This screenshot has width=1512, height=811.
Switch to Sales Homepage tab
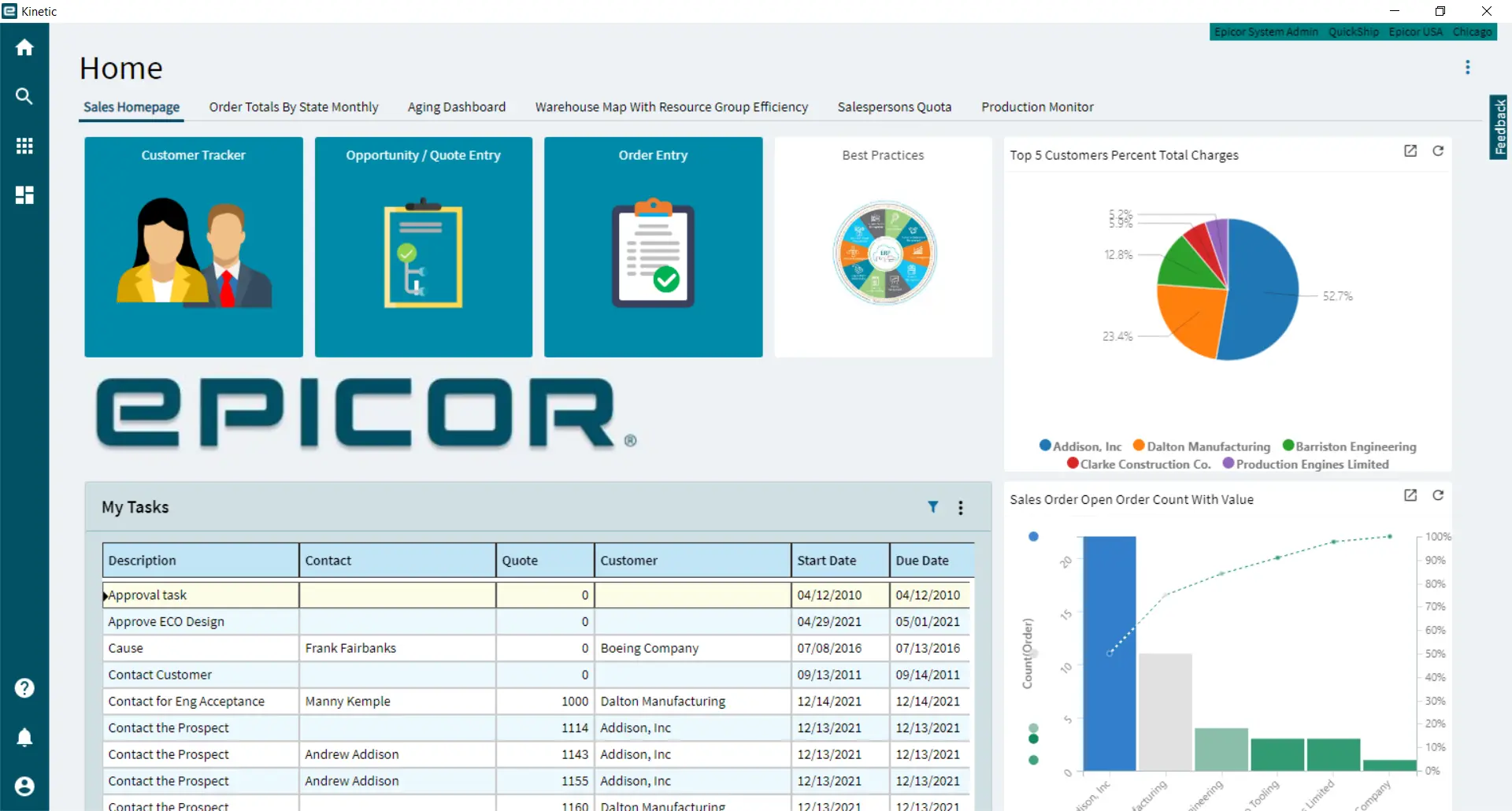[x=132, y=107]
